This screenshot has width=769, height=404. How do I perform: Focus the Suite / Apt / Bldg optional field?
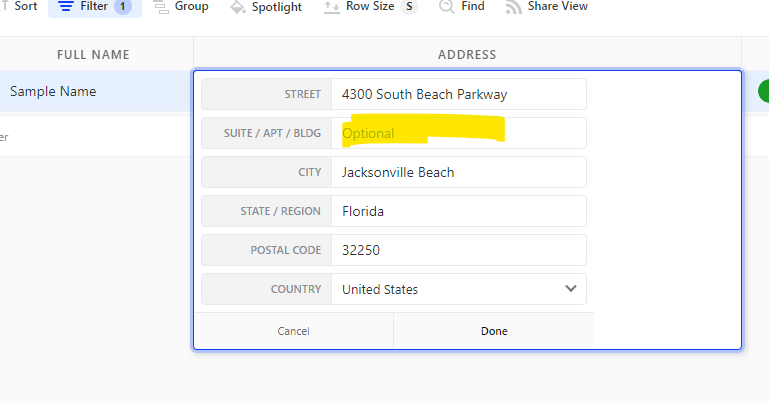click(x=458, y=133)
